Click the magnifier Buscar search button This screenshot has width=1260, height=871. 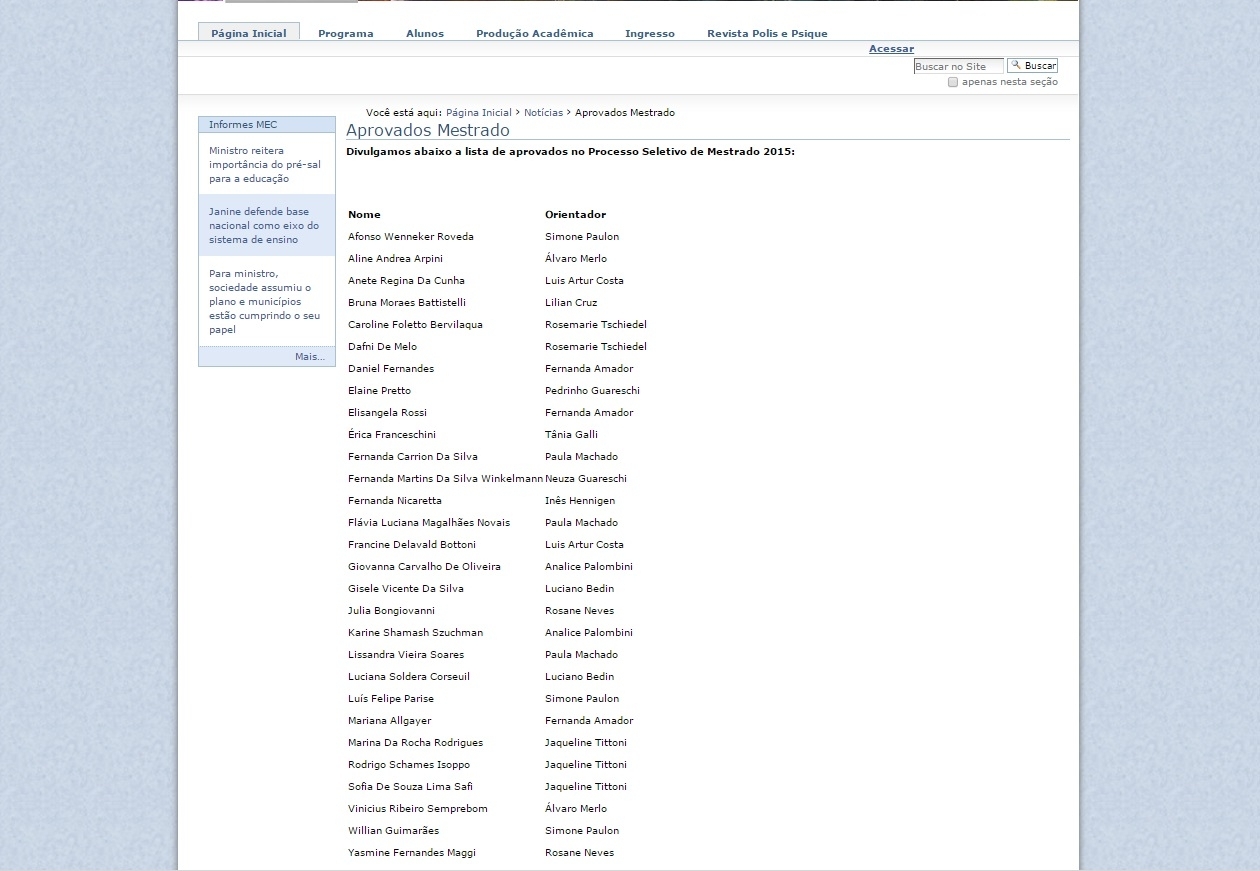coord(1033,66)
